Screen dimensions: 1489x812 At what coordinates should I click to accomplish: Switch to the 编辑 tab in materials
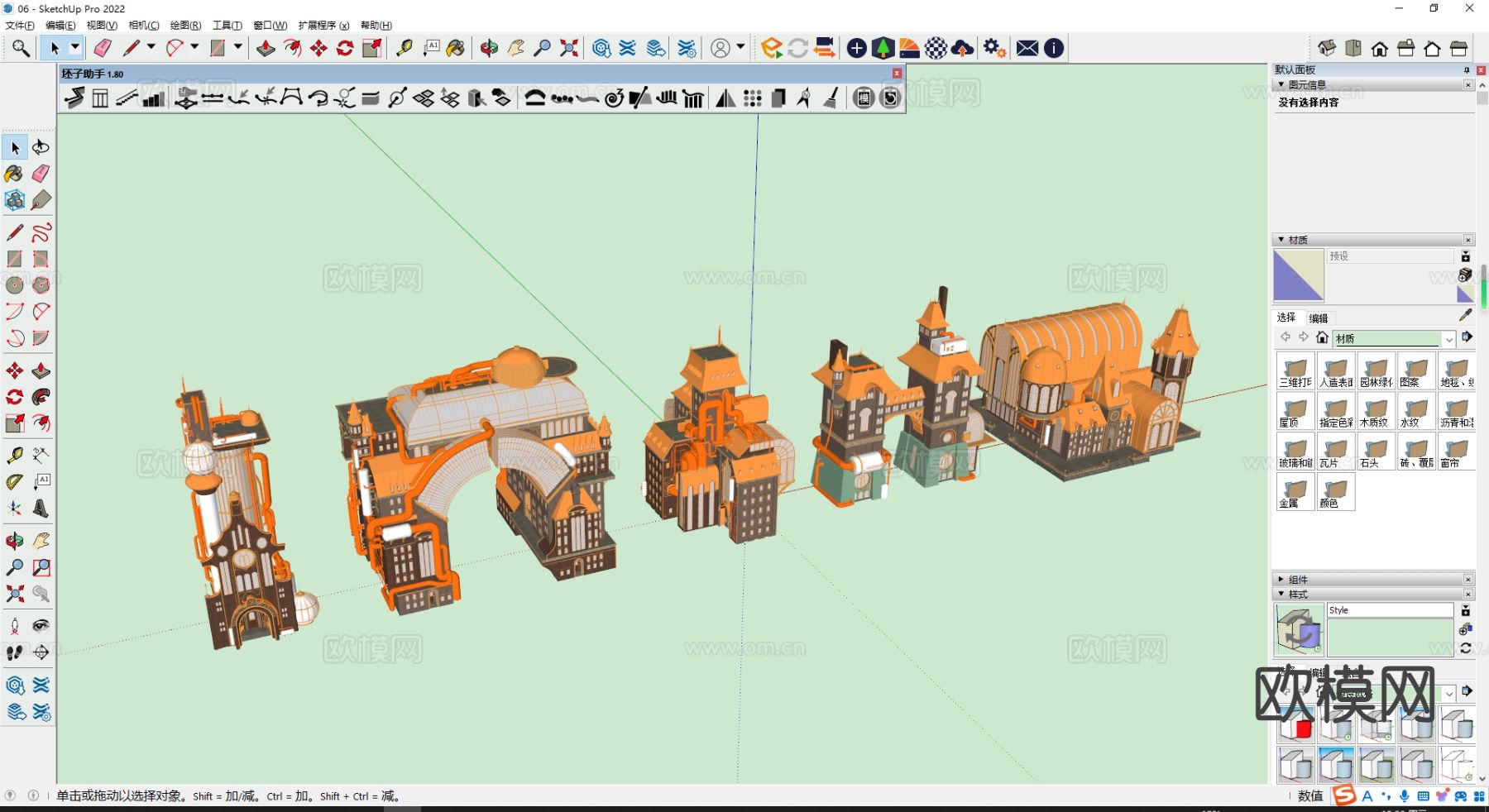point(1319,318)
